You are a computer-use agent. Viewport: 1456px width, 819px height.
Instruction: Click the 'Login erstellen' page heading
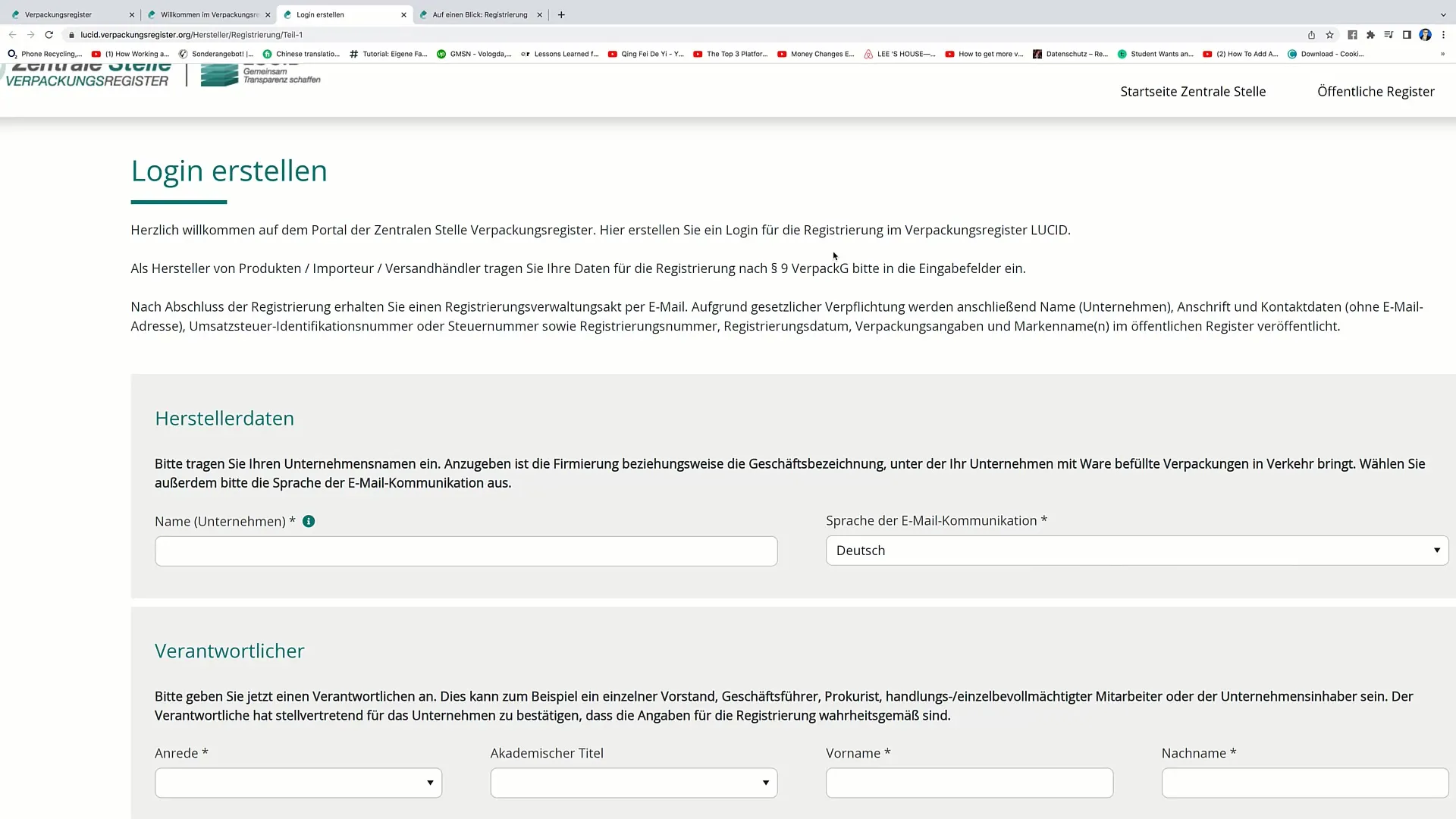[x=229, y=171]
